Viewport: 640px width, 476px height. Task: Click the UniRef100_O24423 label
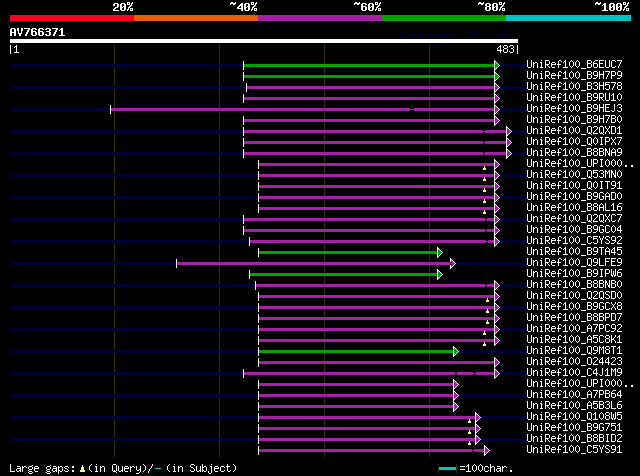tap(574, 362)
